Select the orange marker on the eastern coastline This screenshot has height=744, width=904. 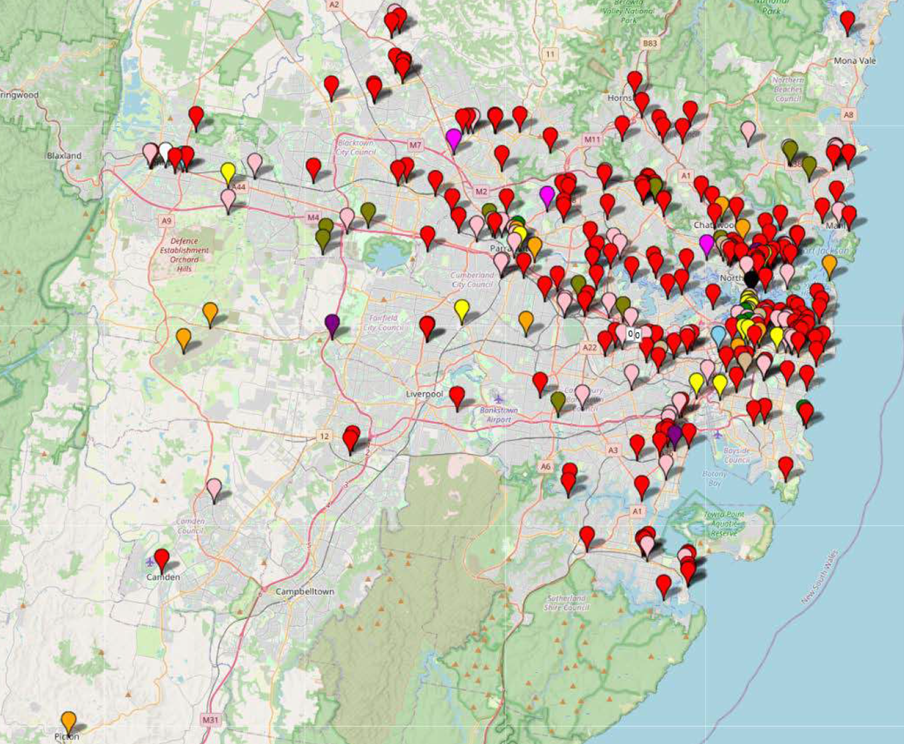(829, 264)
